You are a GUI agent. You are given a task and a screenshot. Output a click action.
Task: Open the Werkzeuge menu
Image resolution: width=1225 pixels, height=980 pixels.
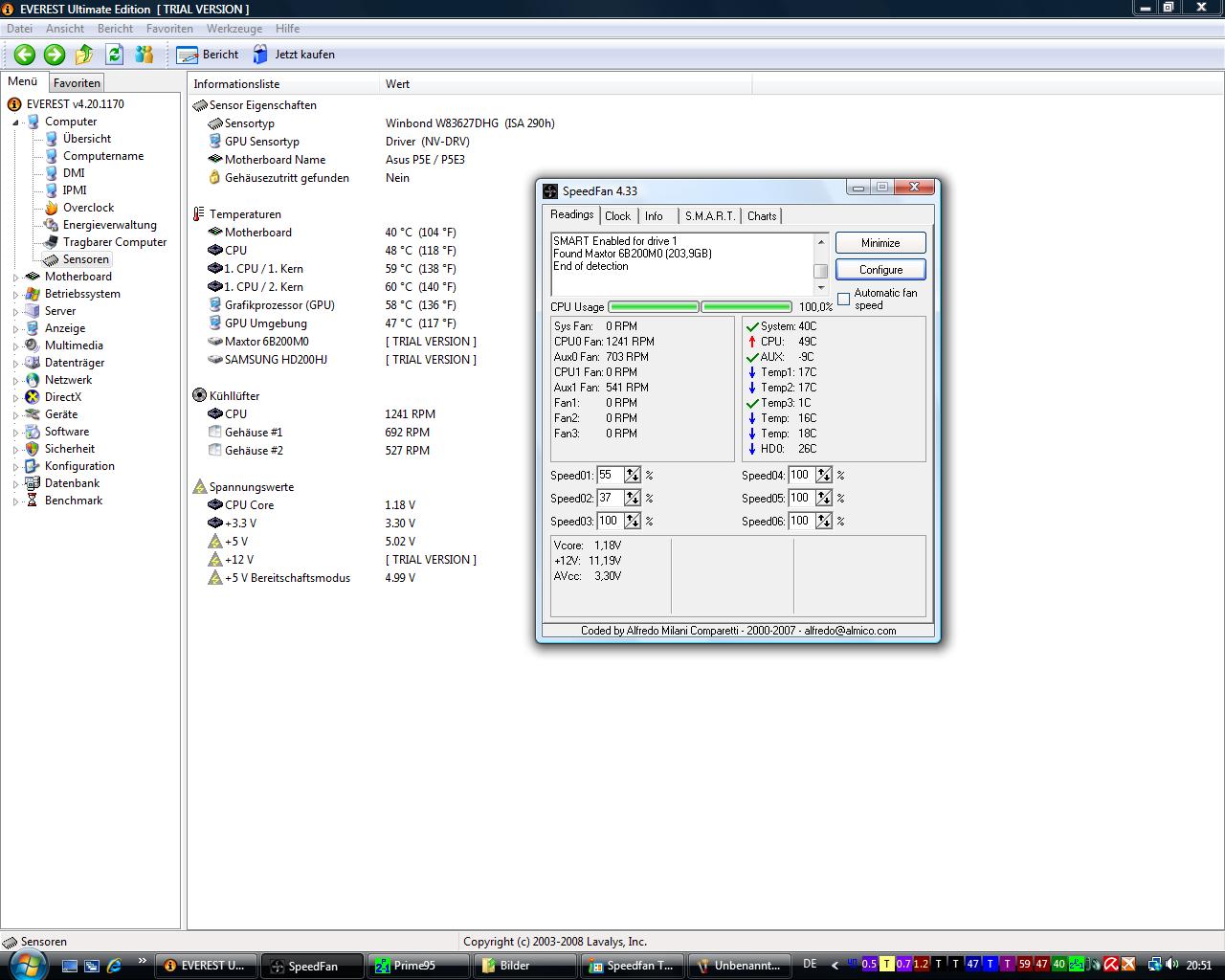[234, 29]
